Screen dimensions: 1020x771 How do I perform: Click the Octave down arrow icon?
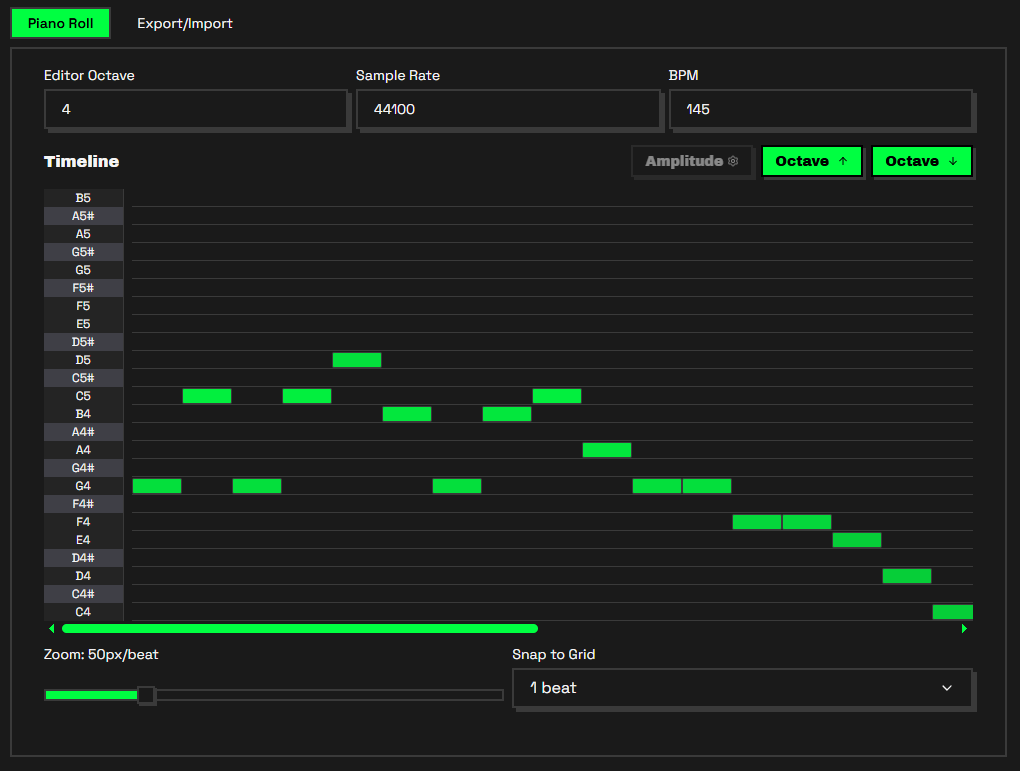[x=951, y=161]
